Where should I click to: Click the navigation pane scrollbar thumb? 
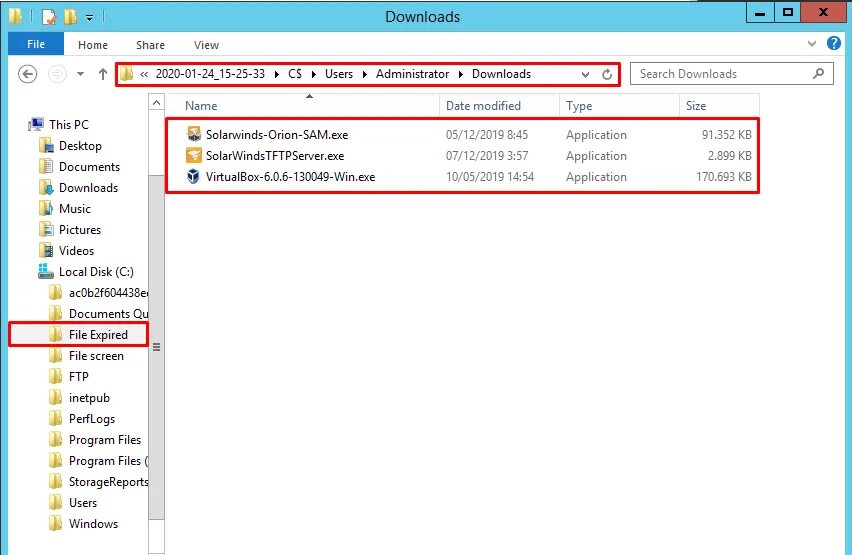click(156, 347)
